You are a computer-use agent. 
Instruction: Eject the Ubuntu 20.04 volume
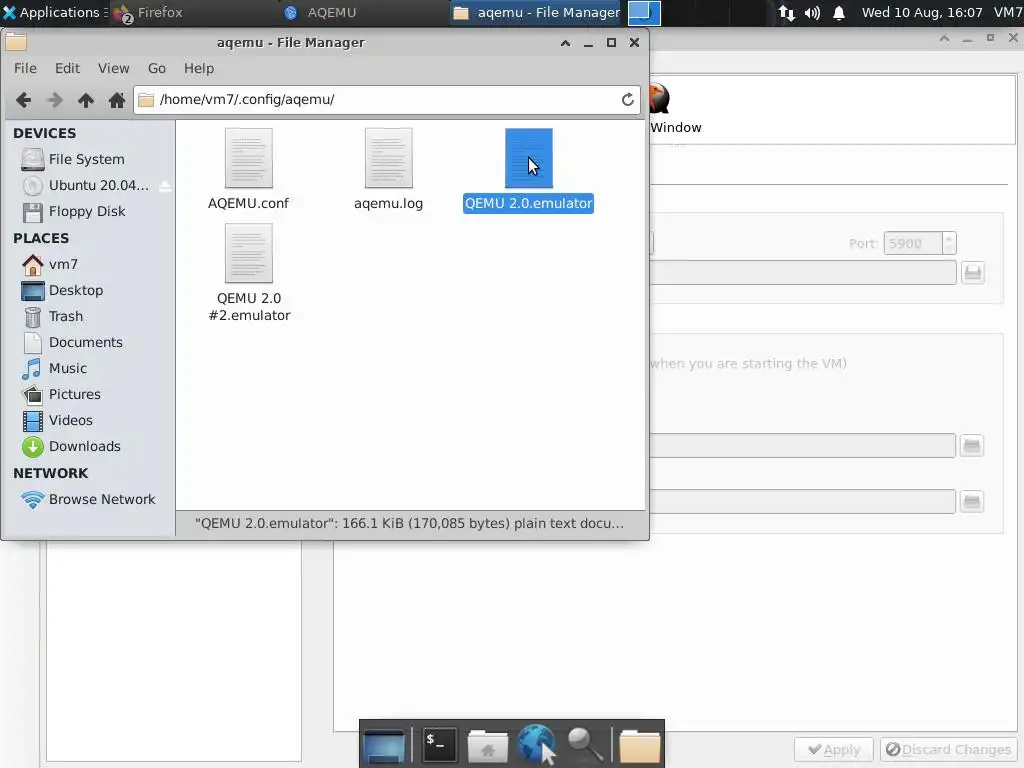pos(165,186)
